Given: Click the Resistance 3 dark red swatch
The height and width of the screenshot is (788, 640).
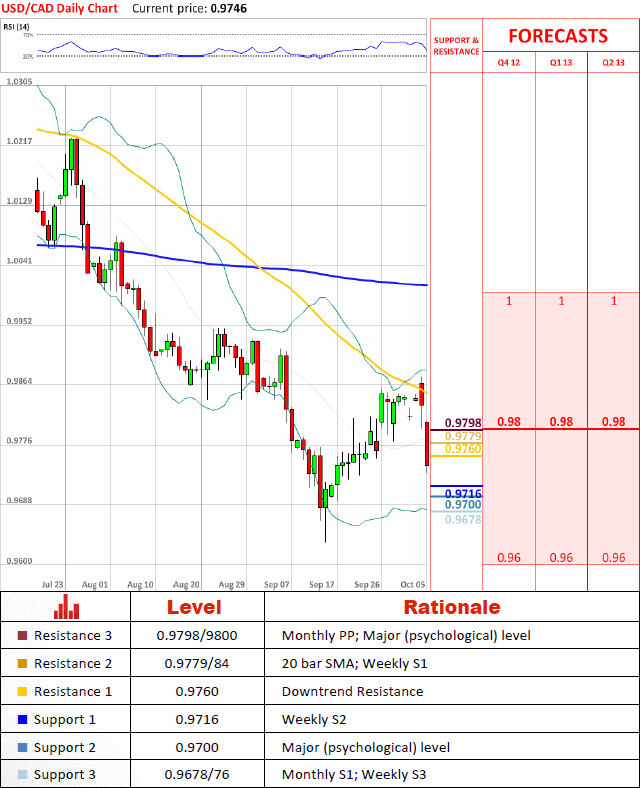Looking at the screenshot, I should [x=23, y=636].
